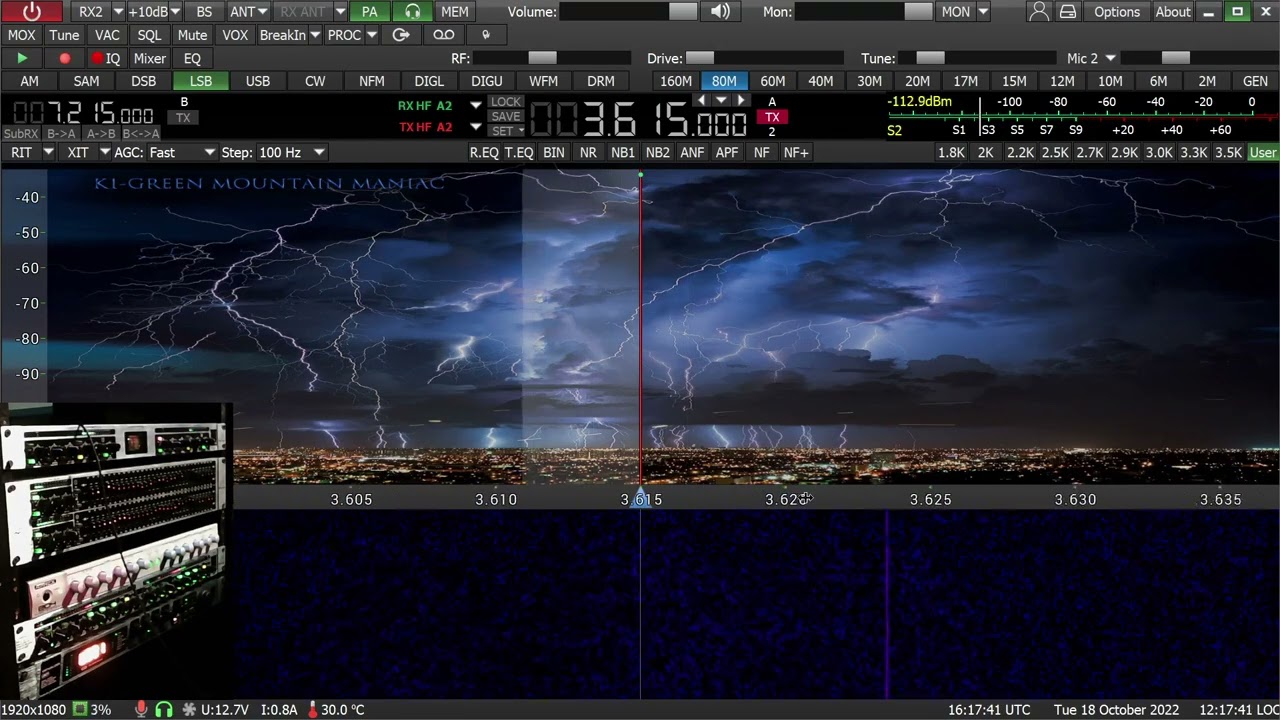Toggle Mute button
The height and width of the screenshot is (720, 1280).
coord(192,35)
